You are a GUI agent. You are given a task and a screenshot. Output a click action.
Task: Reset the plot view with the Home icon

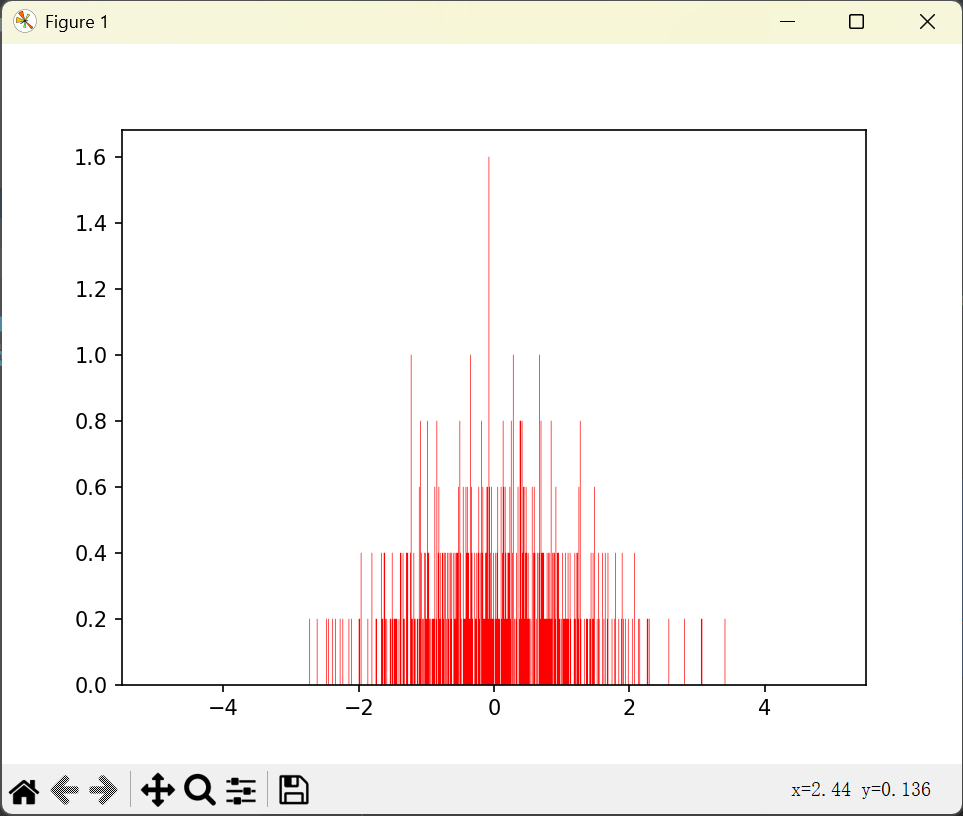coord(24,790)
